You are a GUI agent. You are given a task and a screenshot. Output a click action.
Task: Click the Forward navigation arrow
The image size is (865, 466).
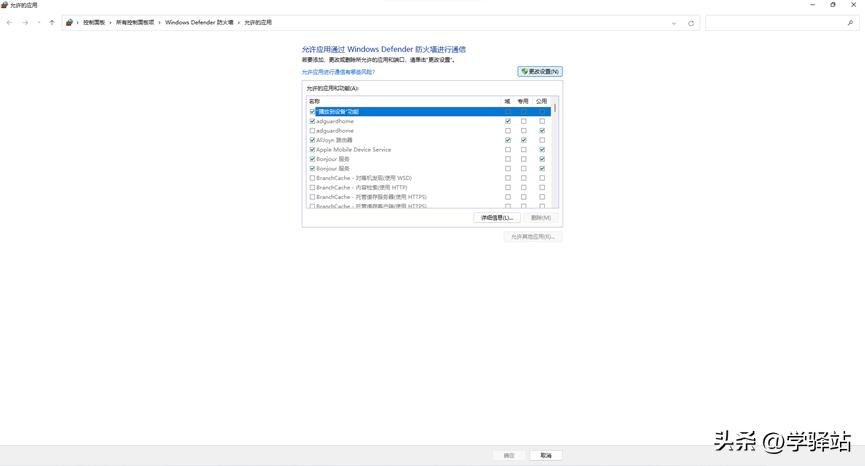25,23
